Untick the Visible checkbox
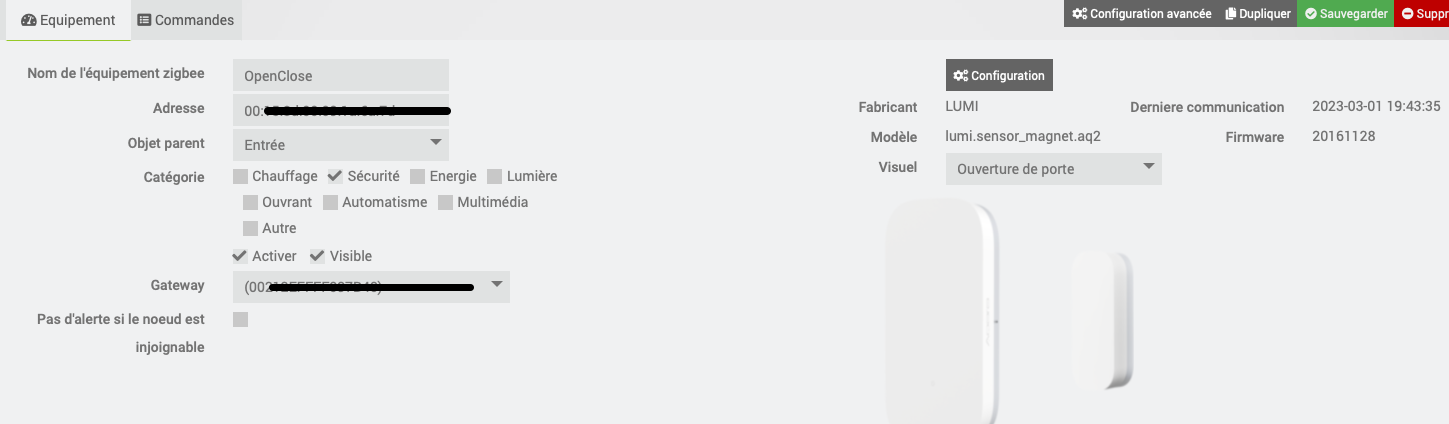This screenshot has width=1449, height=424. (318, 256)
